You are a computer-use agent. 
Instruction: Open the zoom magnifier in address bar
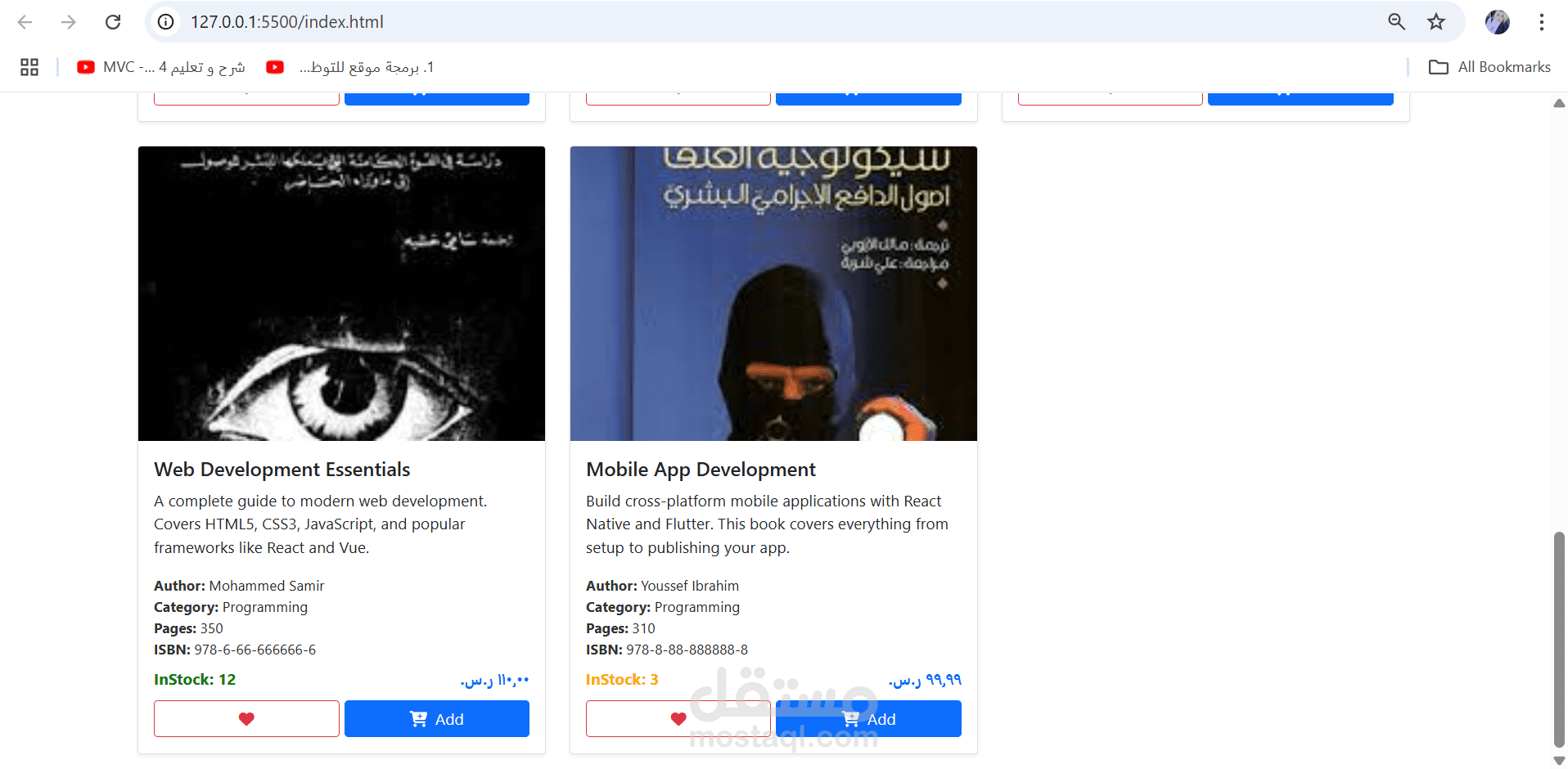click(x=1396, y=22)
